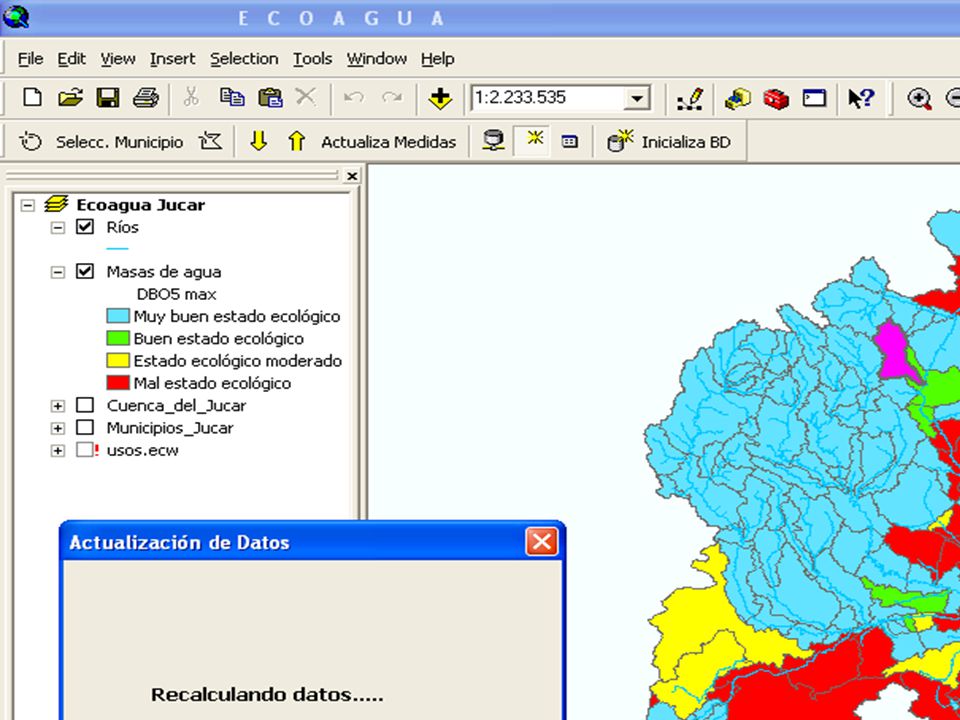
Task: Click the Ecoagua Jucar layers stack icon
Action: (56, 204)
